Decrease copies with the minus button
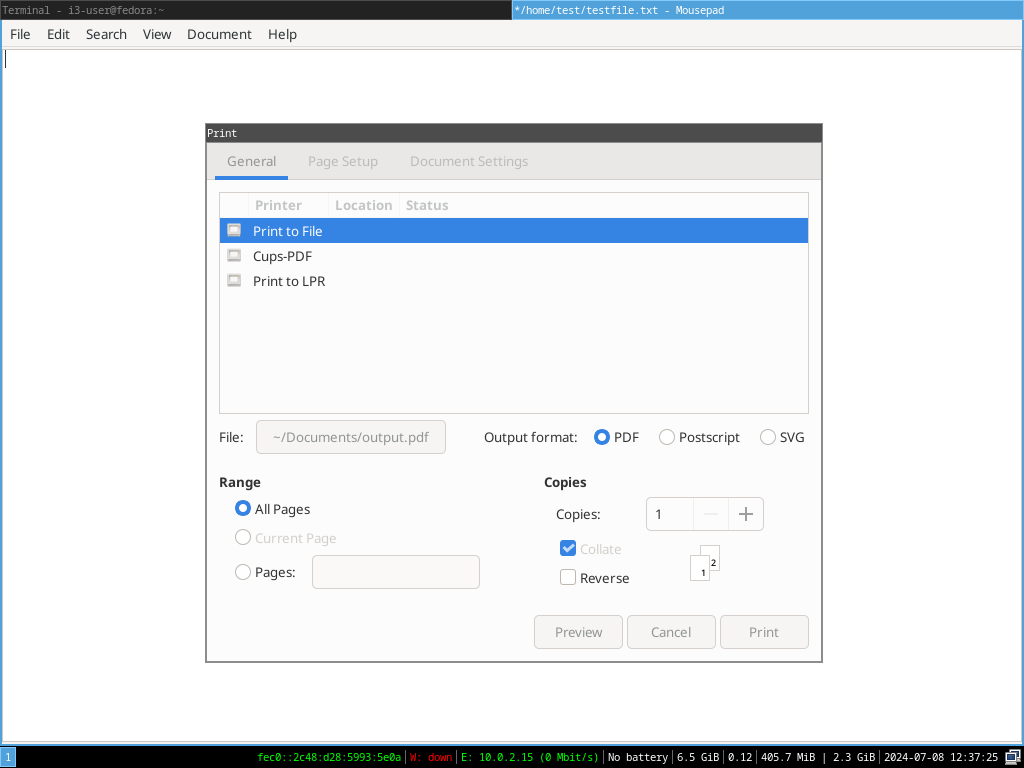 [711, 514]
